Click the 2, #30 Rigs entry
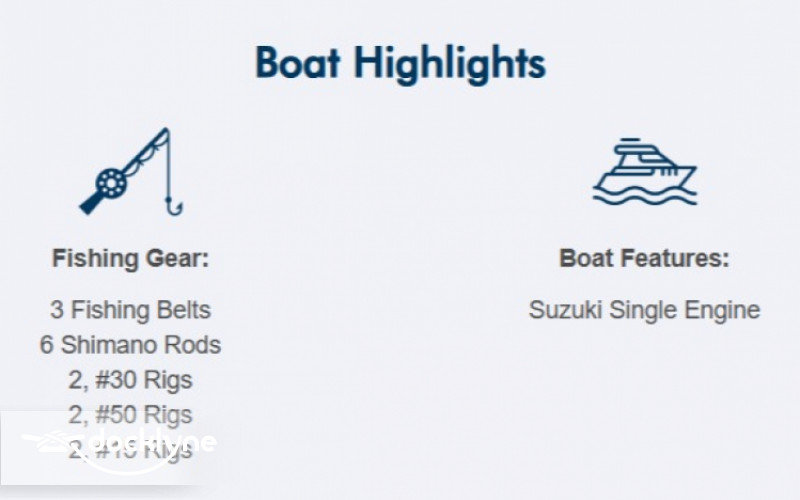Viewport: 800px width, 500px height. coord(130,380)
